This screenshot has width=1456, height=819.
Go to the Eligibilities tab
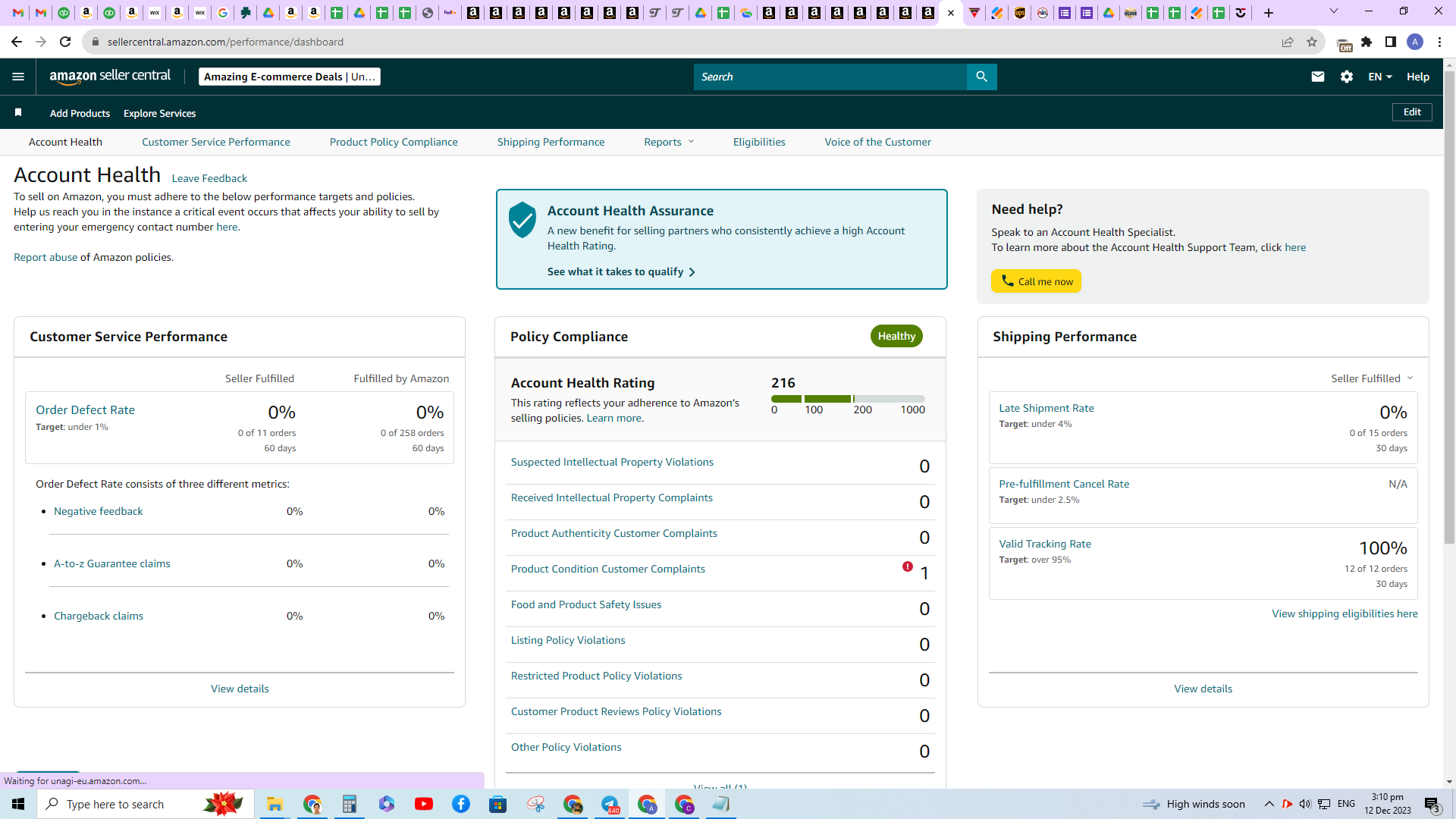pyautogui.click(x=759, y=142)
